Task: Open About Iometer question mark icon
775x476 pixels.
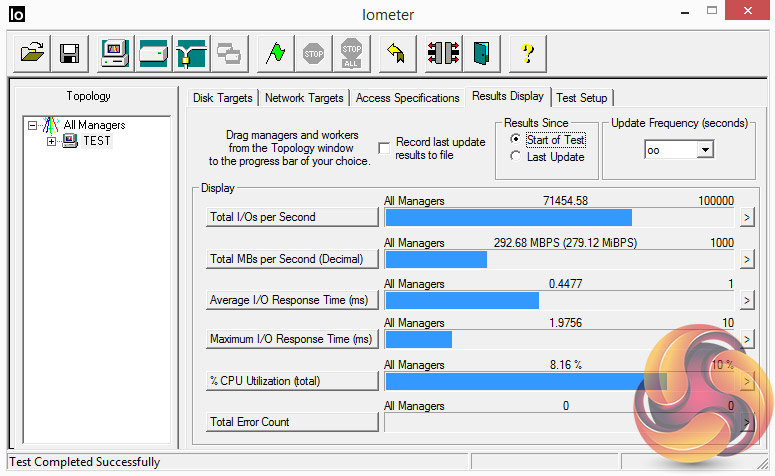Action: [527, 53]
